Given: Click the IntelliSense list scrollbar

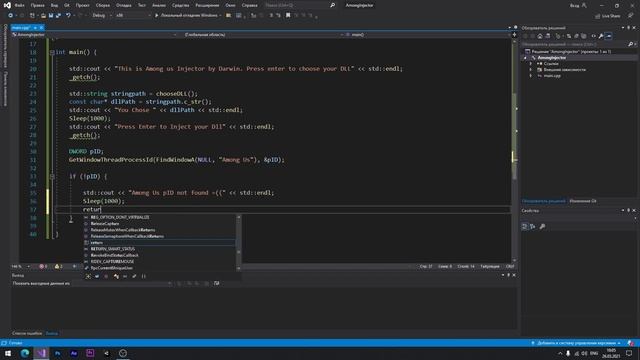Looking at the screenshot, I should pyautogui.click(x=239, y=242).
